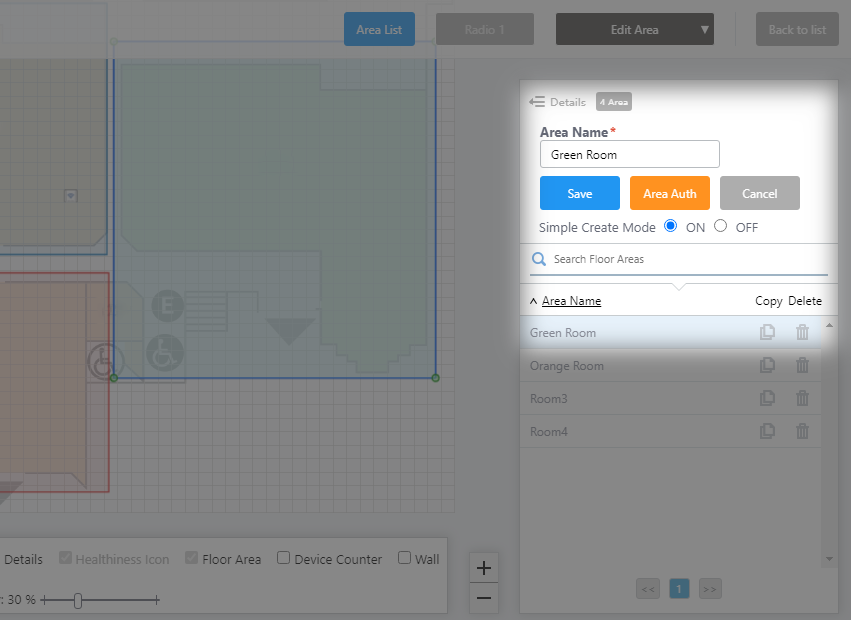The height and width of the screenshot is (620, 851).
Task: Turn Simple Create Mode OFF
Action: pos(721,226)
